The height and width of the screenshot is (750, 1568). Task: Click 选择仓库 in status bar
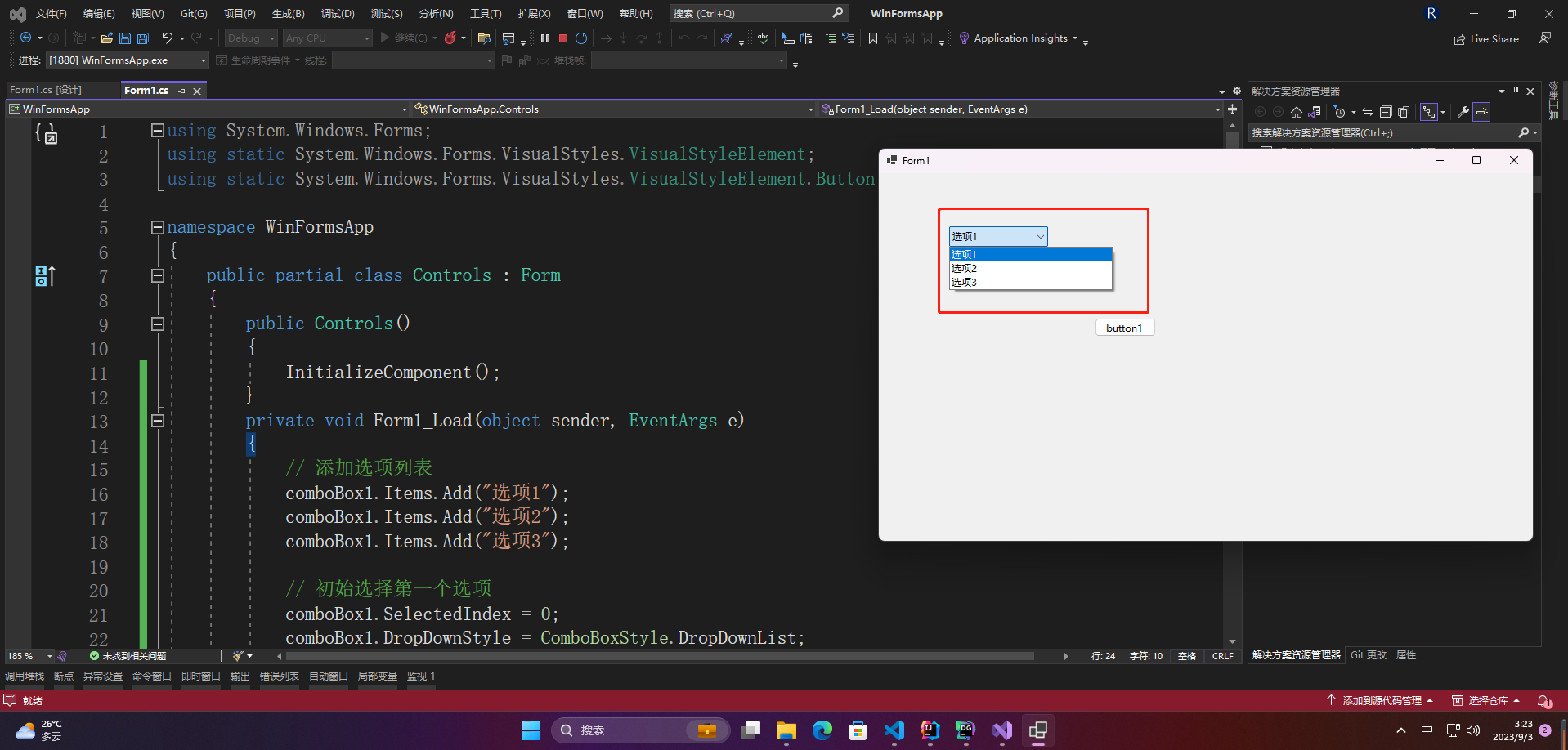pos(1485,701)
